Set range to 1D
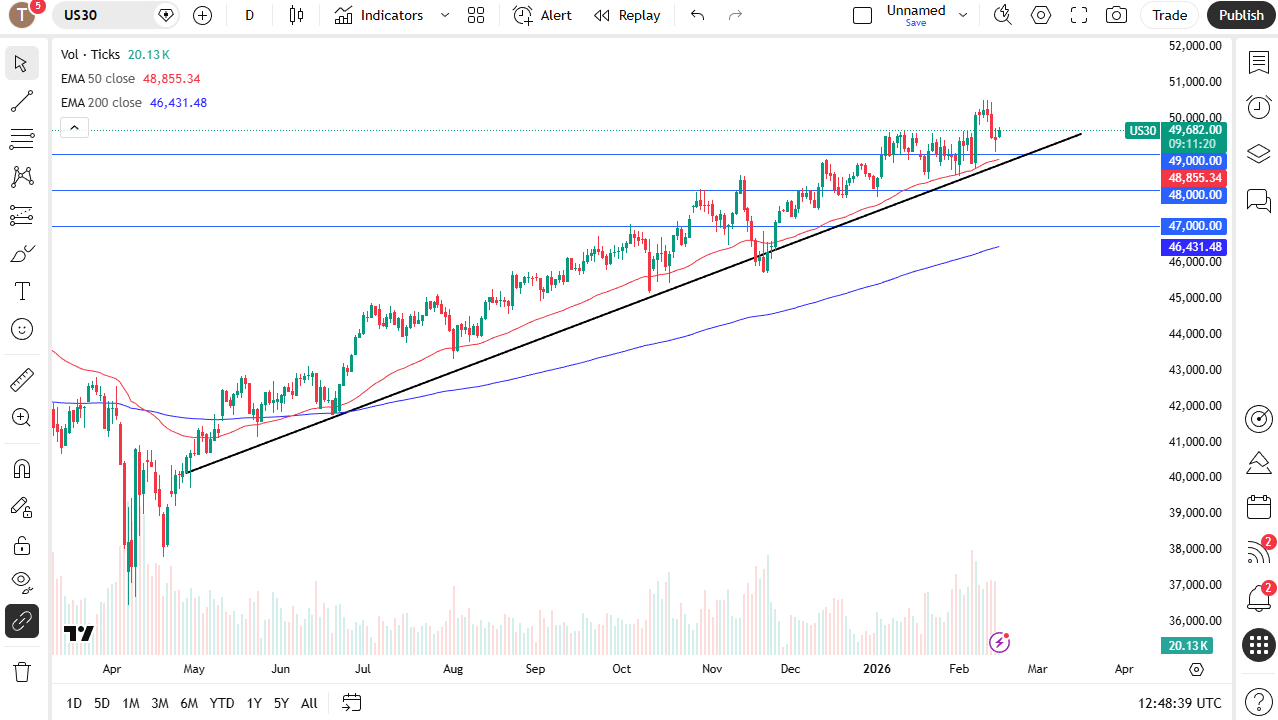1278x720 pixels. 74,703
